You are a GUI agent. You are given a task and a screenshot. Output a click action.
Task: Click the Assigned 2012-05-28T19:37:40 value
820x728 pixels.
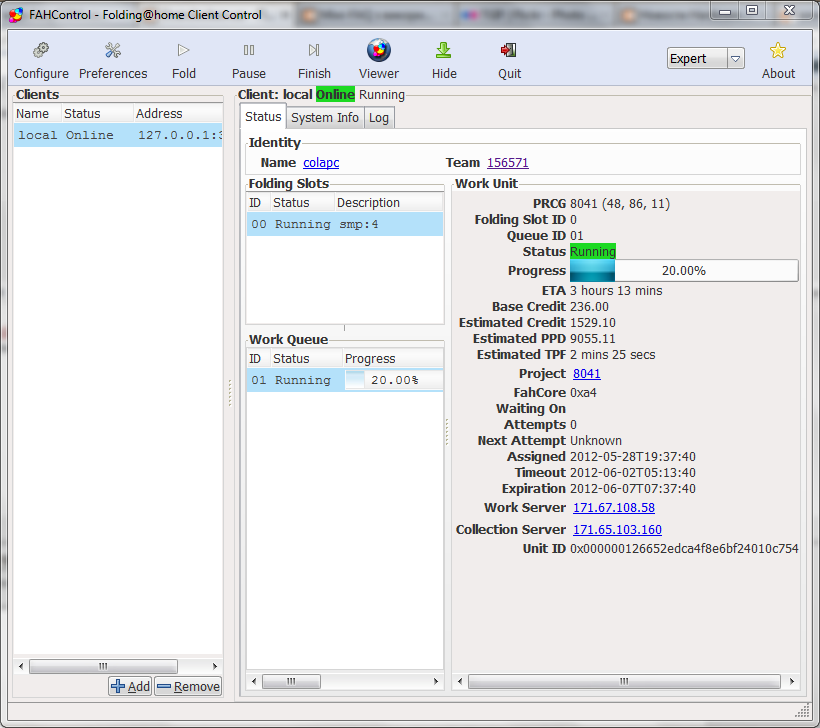[x=633, y=457]
